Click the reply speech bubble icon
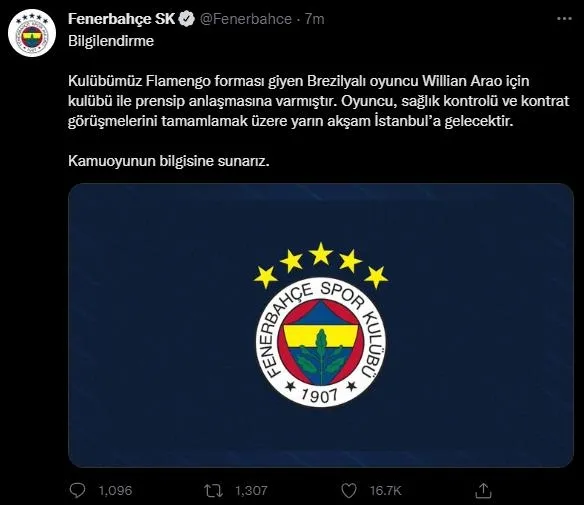The width and height of the screenshot is (584, 505). click(77, 490)
